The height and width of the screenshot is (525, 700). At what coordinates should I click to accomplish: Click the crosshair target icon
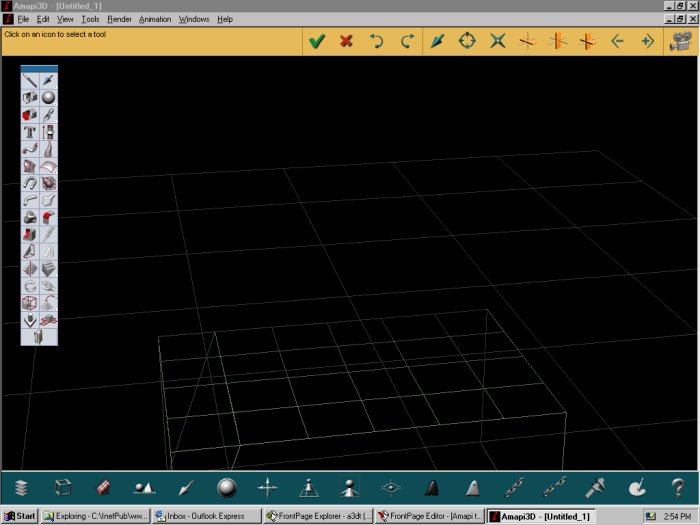(467, 41)
